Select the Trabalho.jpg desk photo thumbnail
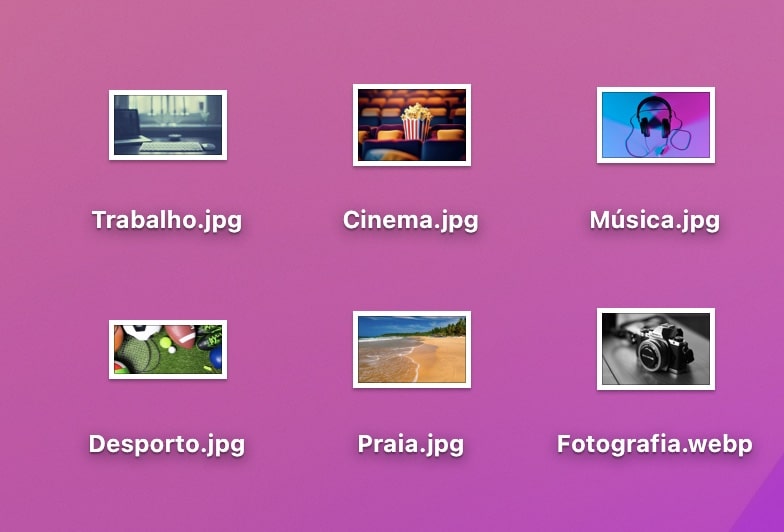This screenshot has height=532, width=784. click(x=168, y=125)
